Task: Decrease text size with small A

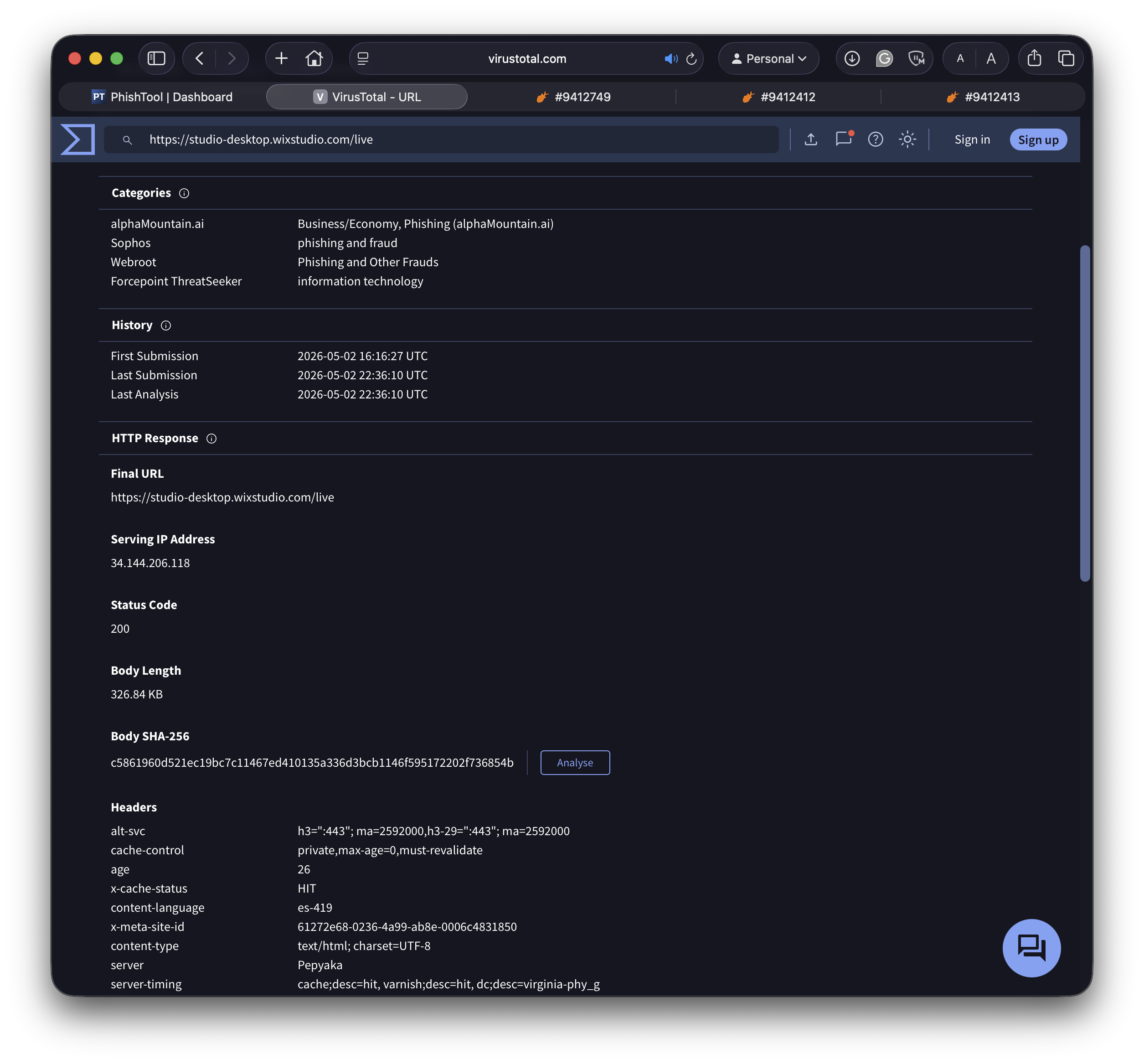Action: pos(960,58)
